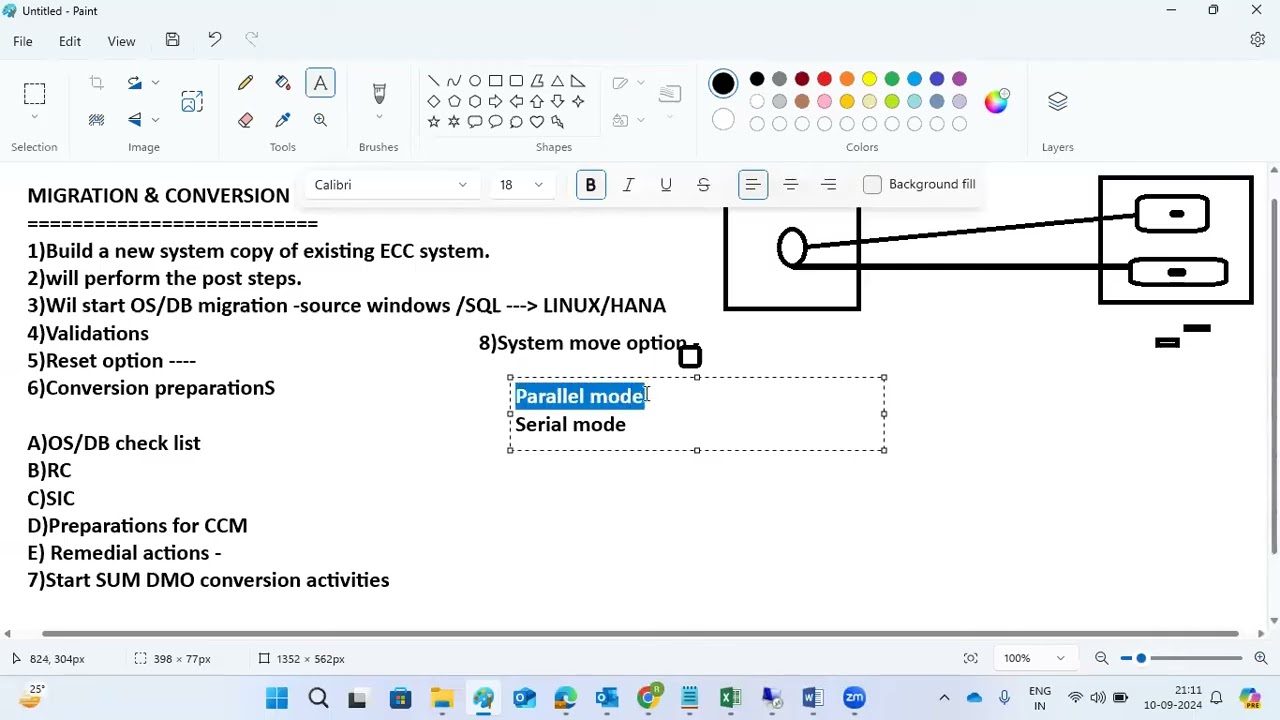The image size is (1280, 720).
Task: Pick the Lightning bolt shape
Action: (557, 122)
